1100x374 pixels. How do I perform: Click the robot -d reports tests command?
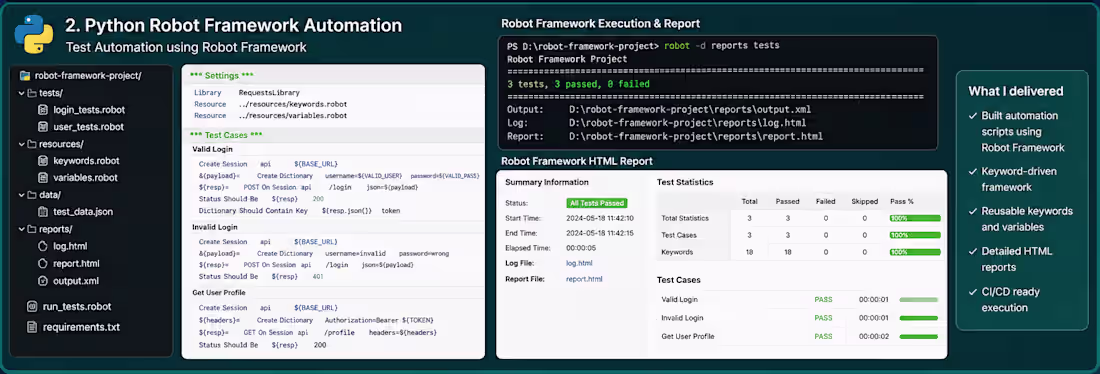click(x=721, y=46)
